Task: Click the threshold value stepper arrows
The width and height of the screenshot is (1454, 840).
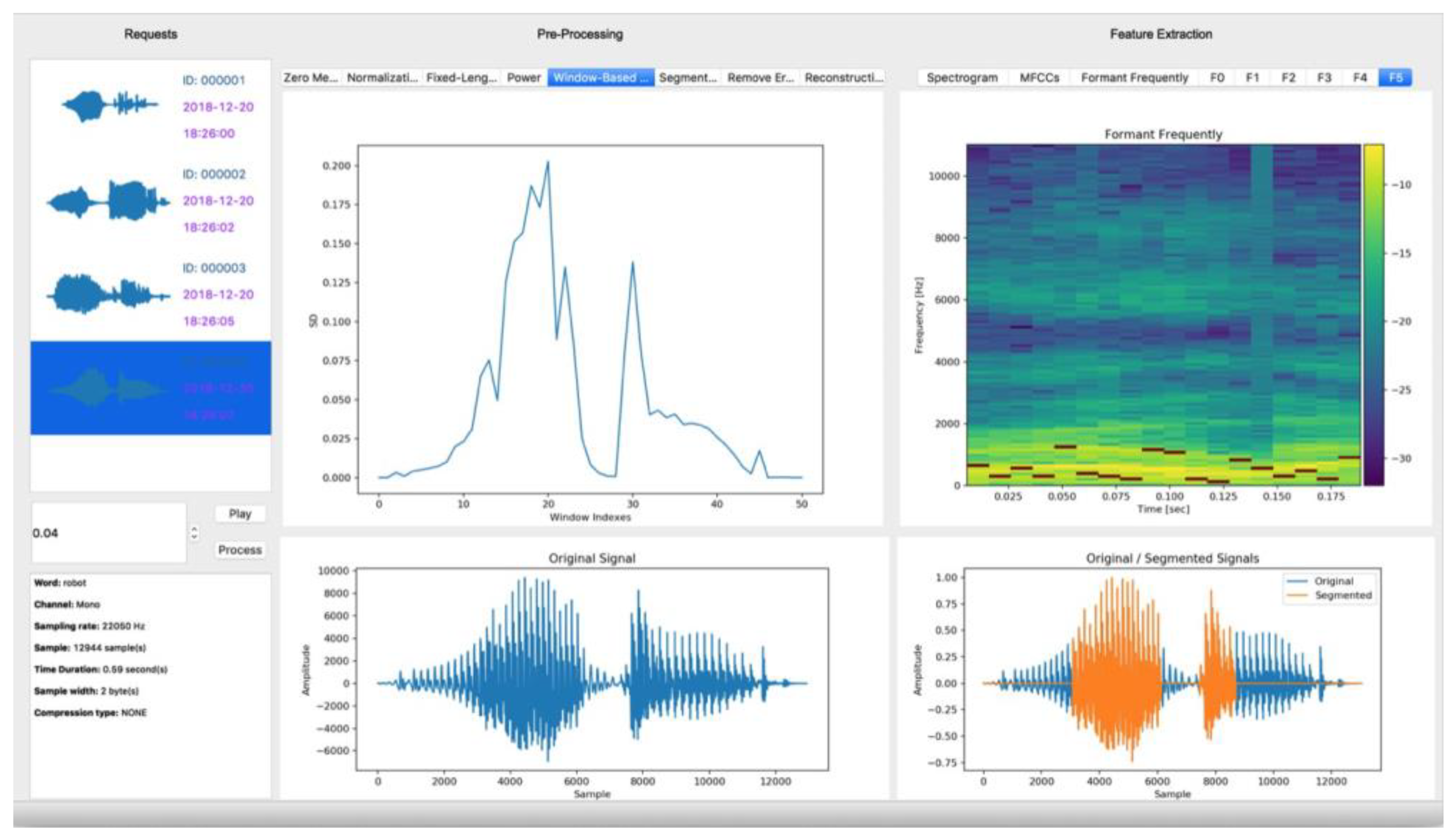Action: tap(194, 533)
